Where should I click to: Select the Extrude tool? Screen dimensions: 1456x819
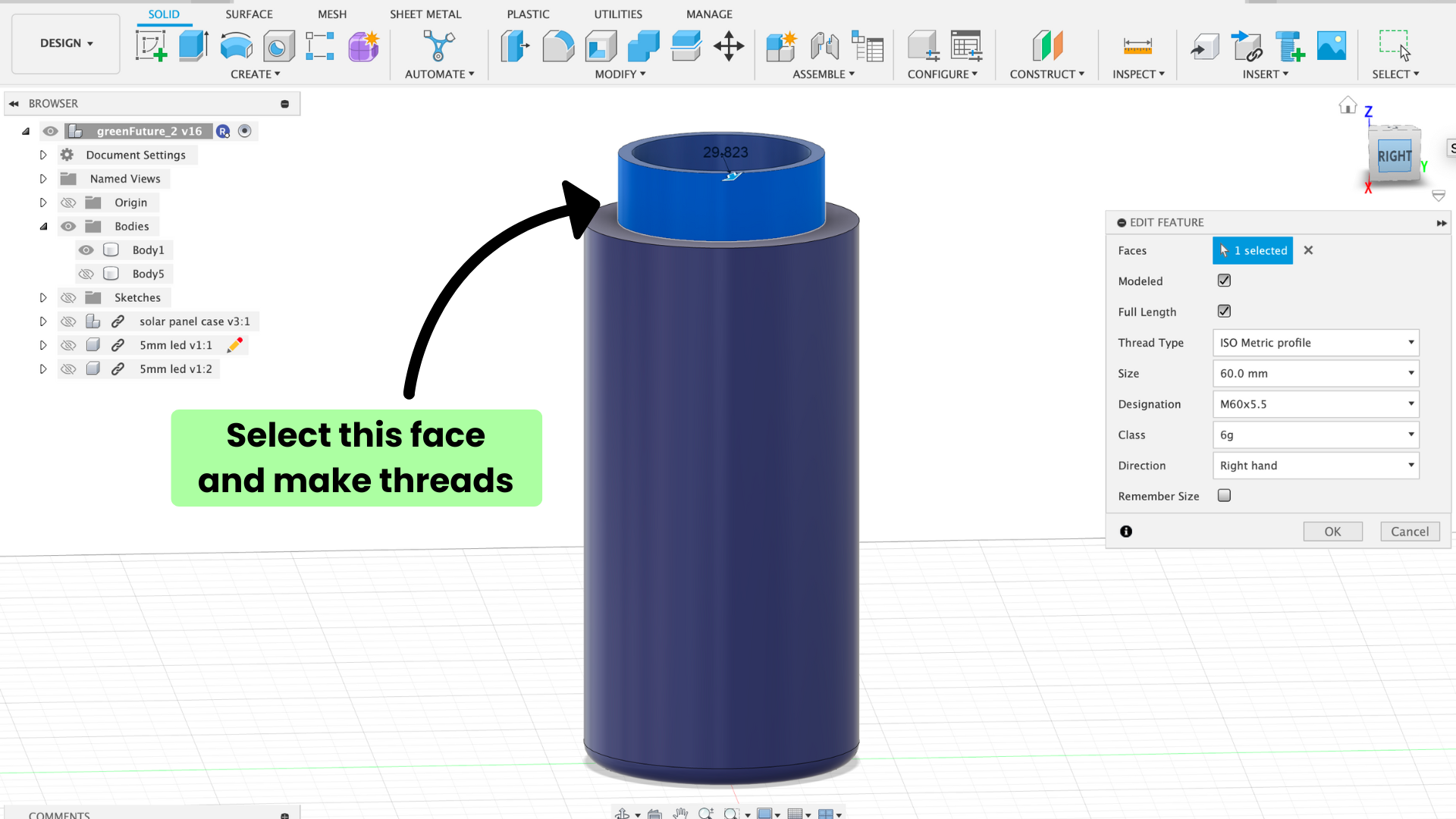pos(193,46)
